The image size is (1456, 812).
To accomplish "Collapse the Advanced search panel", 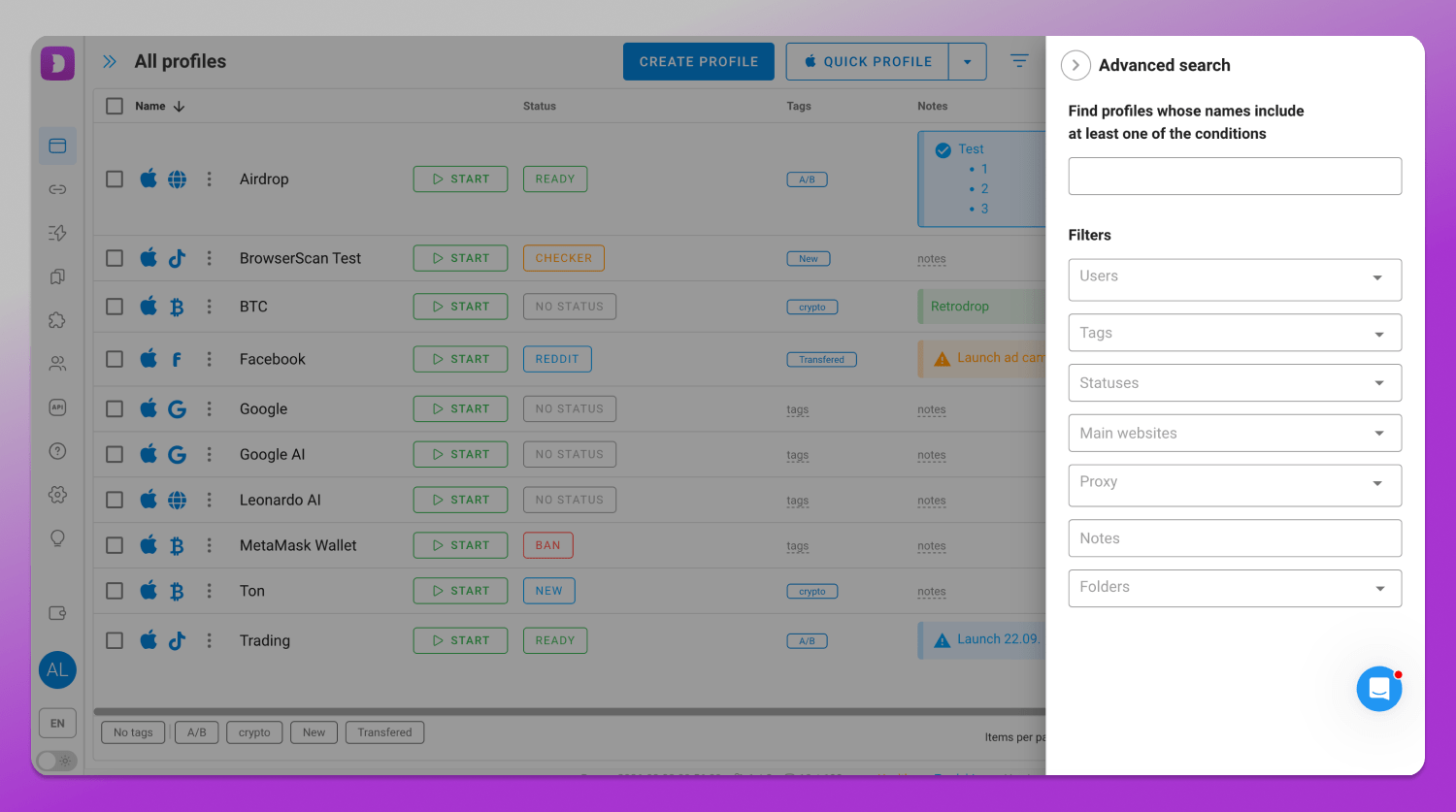I will pyautogui.click(x=1075, y=65).
